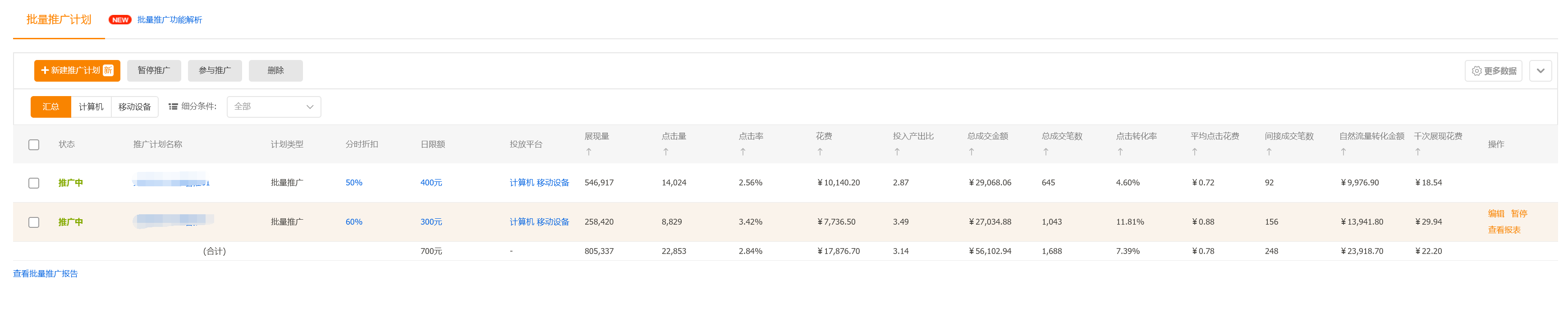Sort by 点击量 using its arrow

click(x=665, y=152)
